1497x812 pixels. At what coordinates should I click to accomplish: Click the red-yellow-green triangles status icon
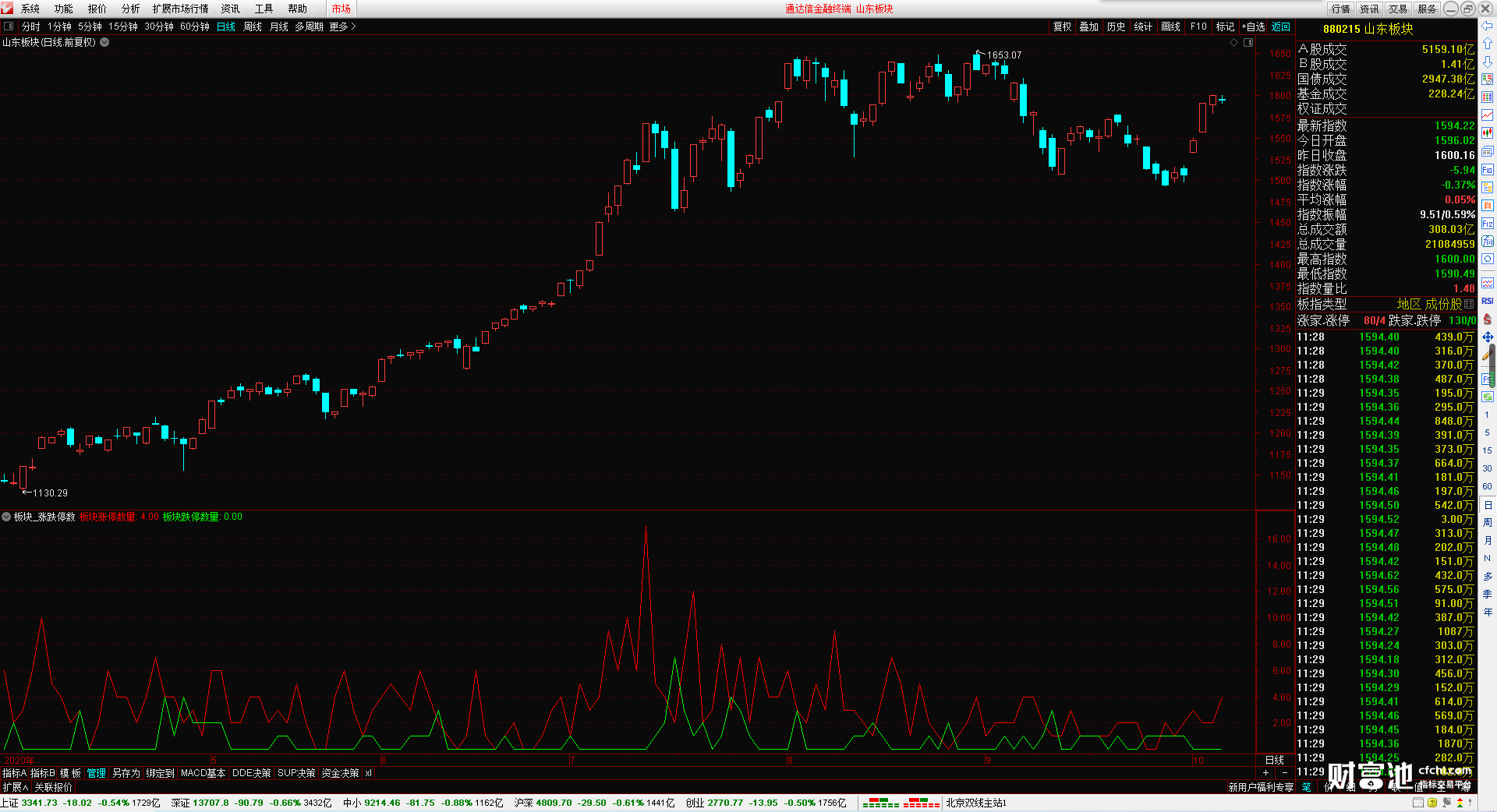(x=1460, y=803)
